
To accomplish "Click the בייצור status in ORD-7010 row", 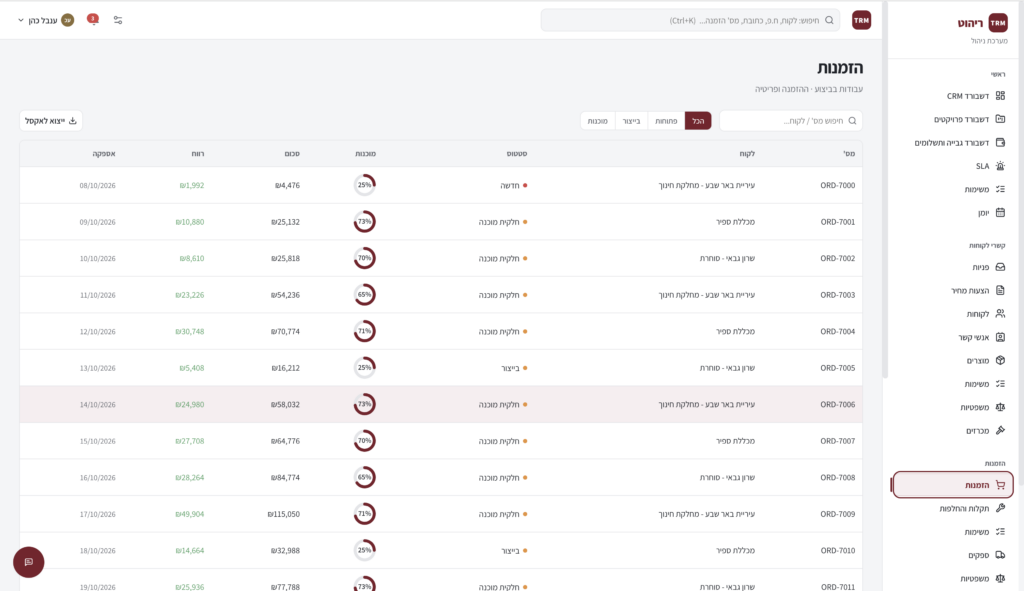I will point(514,551).
